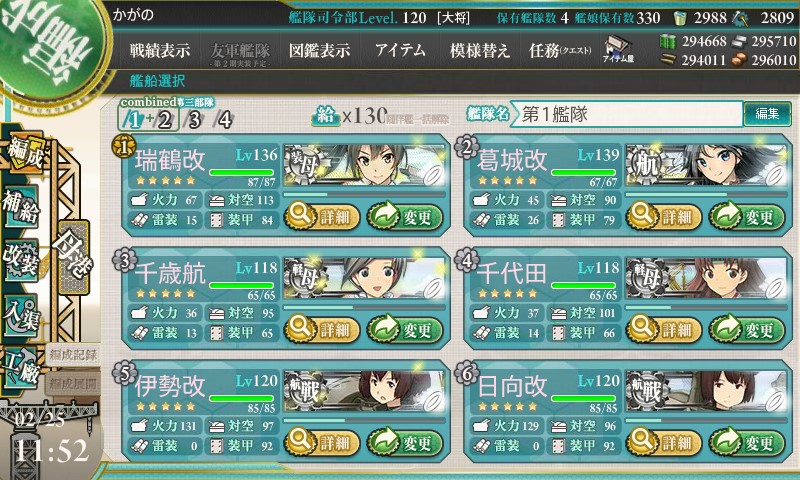Switch to fleet tab 3
The width and height of the screenshot is (800, 480).
pyautogui.click(x=194, y=120)
